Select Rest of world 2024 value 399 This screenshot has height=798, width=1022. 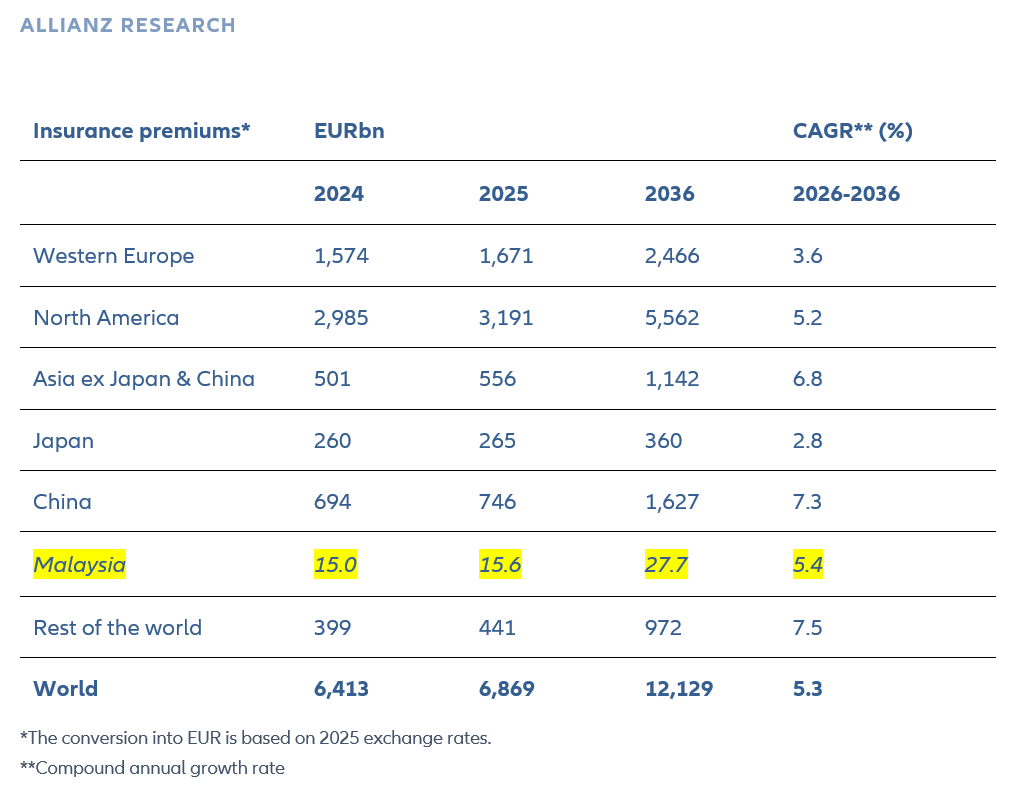pyautogui.click(x=332, y=628)
